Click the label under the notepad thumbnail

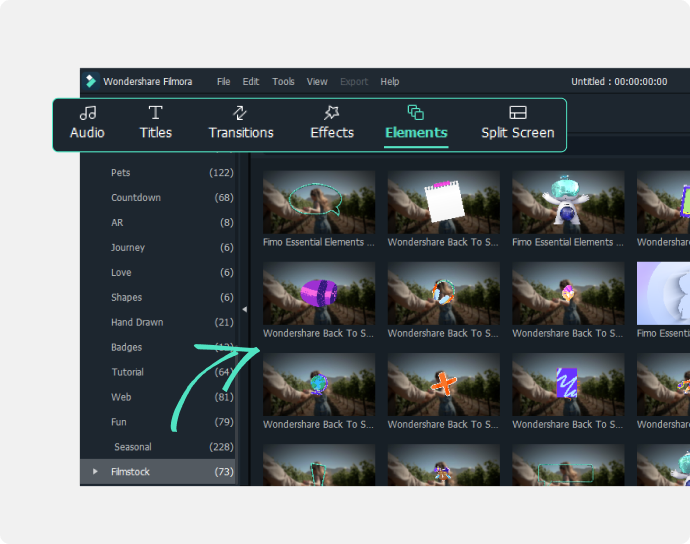click(443, 242)
